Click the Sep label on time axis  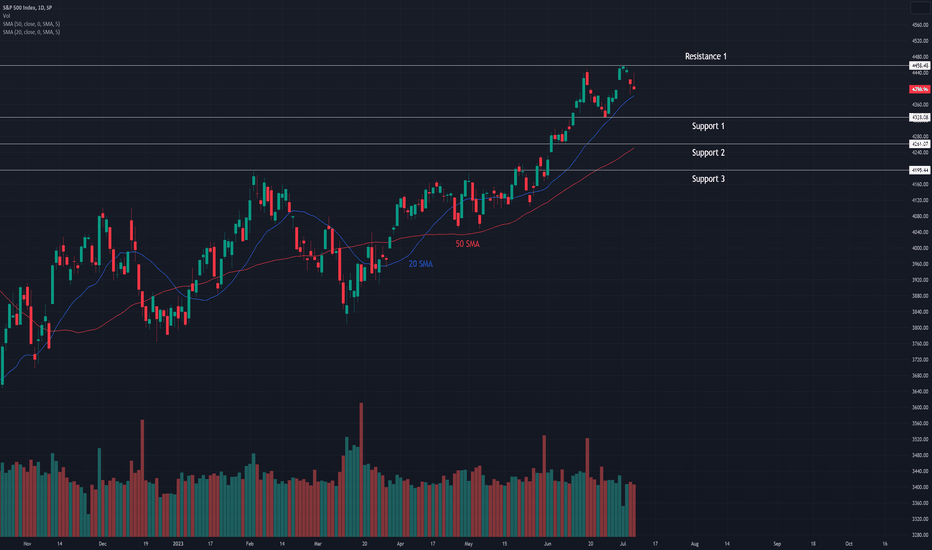(x=777, y=543)
